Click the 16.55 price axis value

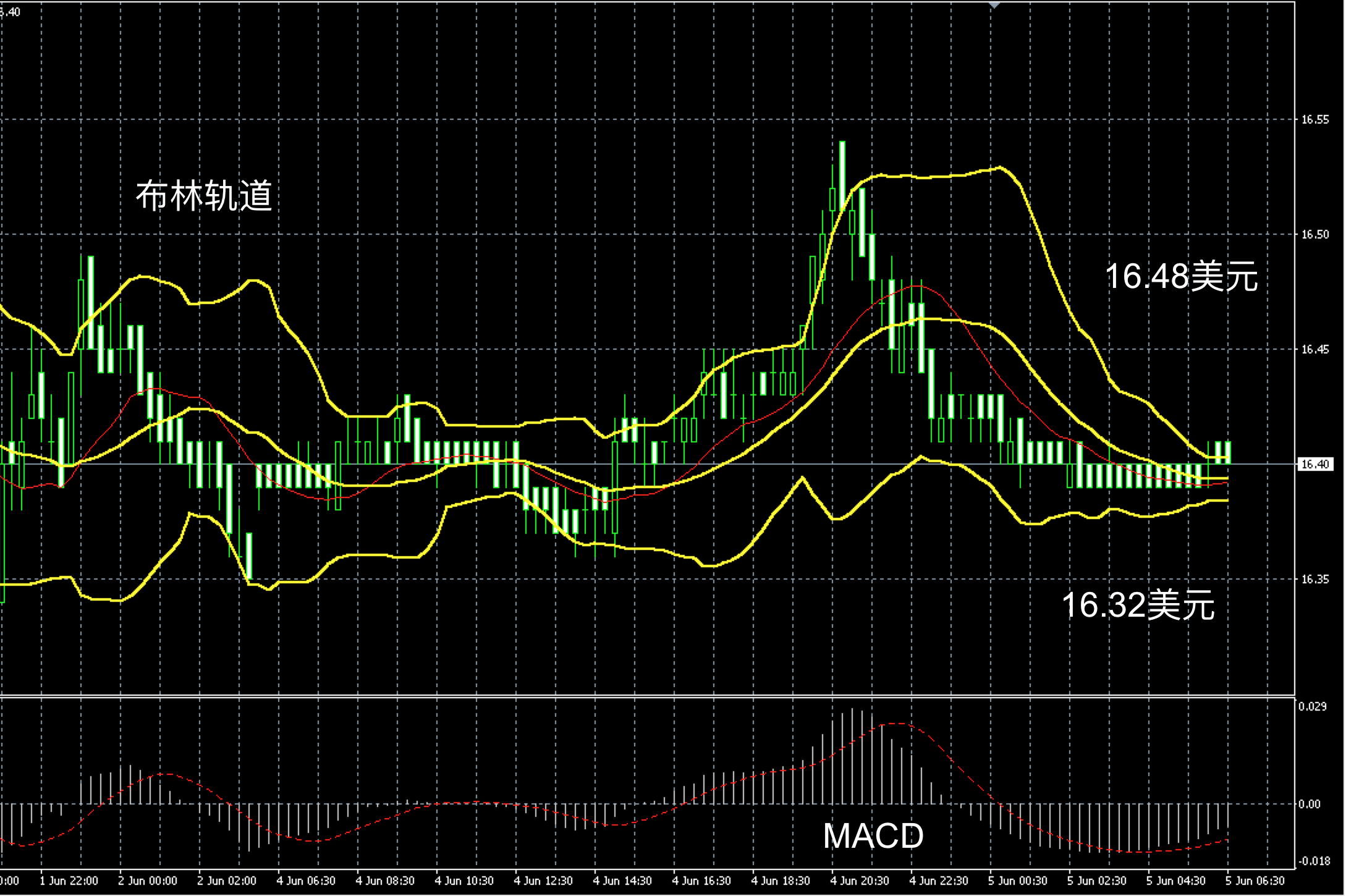click(1314, 119)
